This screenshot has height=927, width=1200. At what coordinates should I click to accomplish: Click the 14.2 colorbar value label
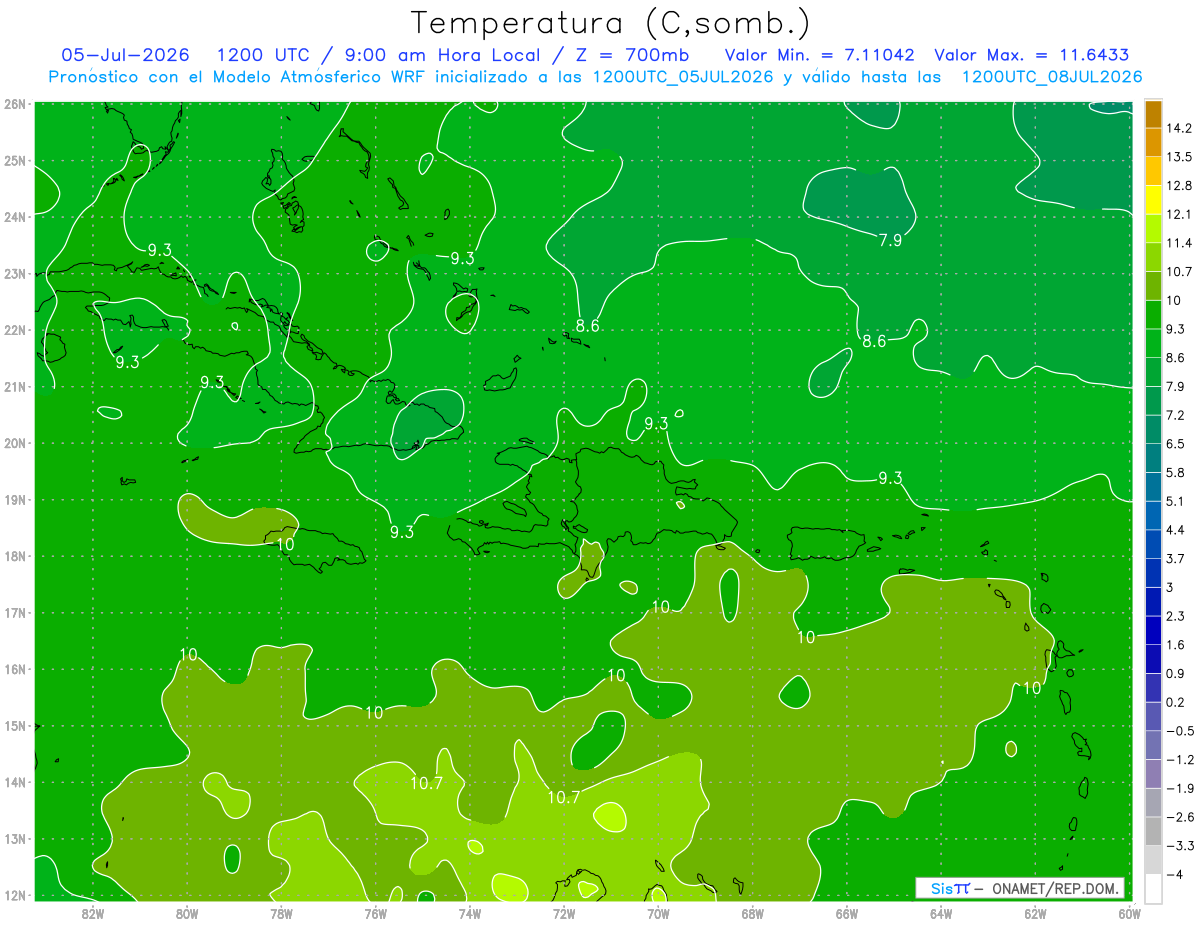tap(1179, 128)
